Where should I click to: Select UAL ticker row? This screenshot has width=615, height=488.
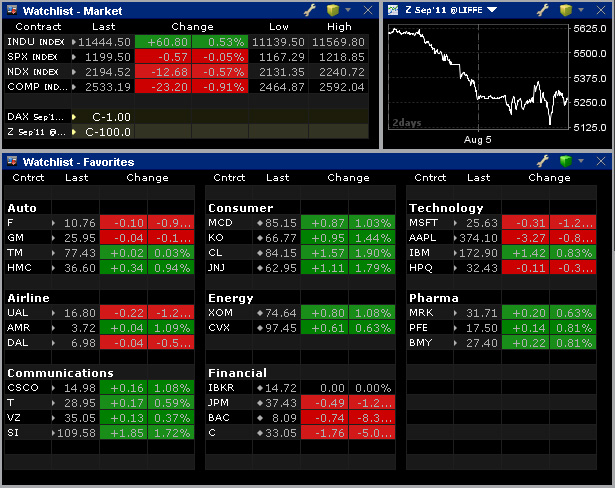(99, 313)
